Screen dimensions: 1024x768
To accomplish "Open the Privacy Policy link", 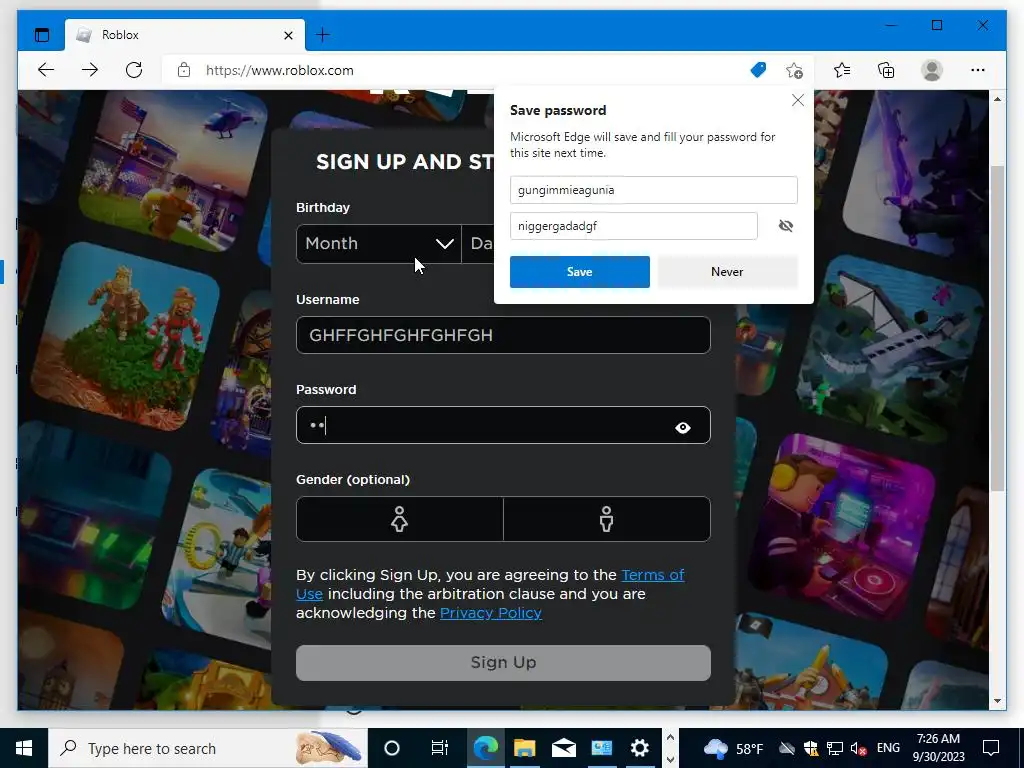I will pyautogui.click(x=491, y=613).
